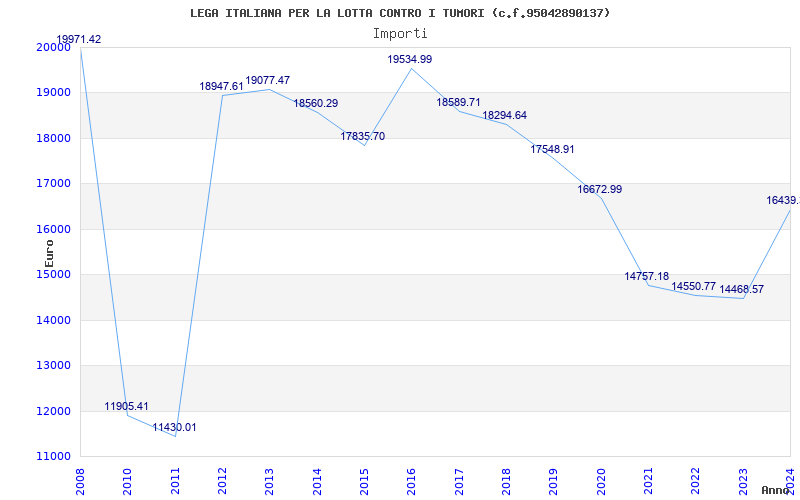Click y-axis tick 16000
The image size is (800, 500).
[53, 230]
